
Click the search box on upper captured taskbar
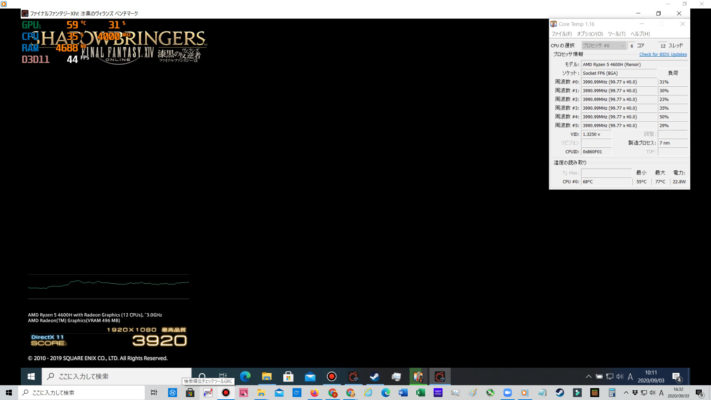point(117,376)
